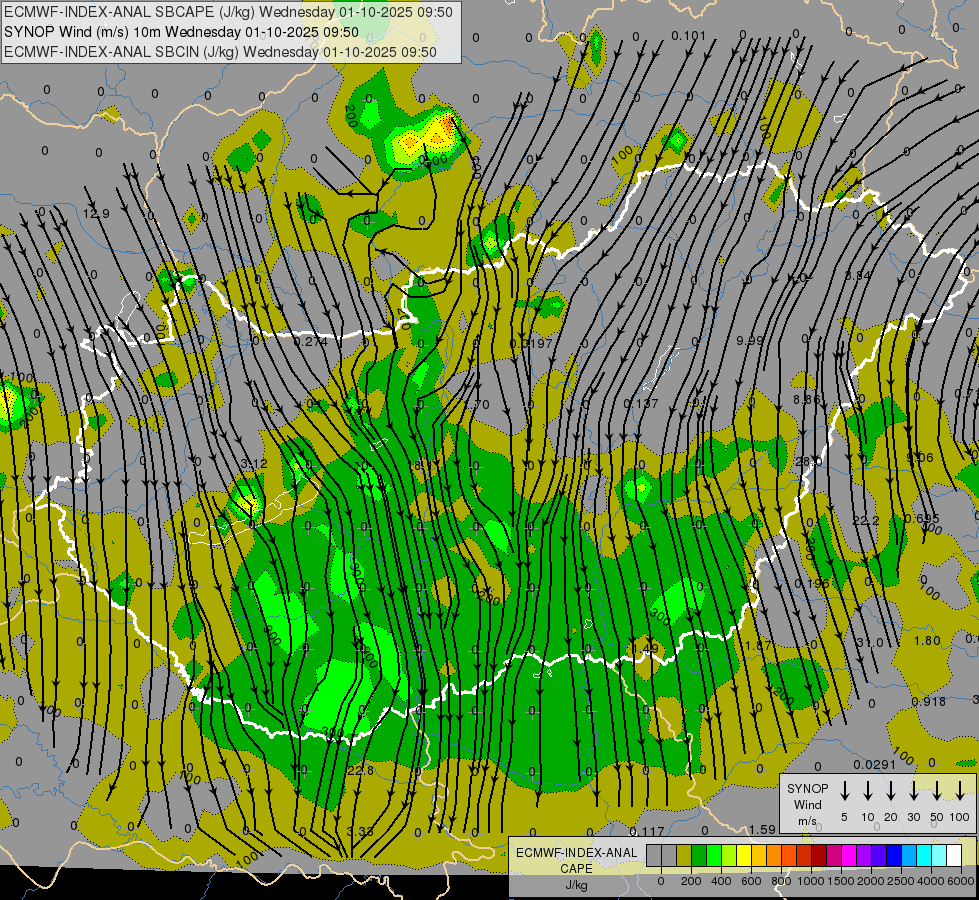
Task: Click the SYNOP Wind 10m title line
Action: tap(181, 32)
